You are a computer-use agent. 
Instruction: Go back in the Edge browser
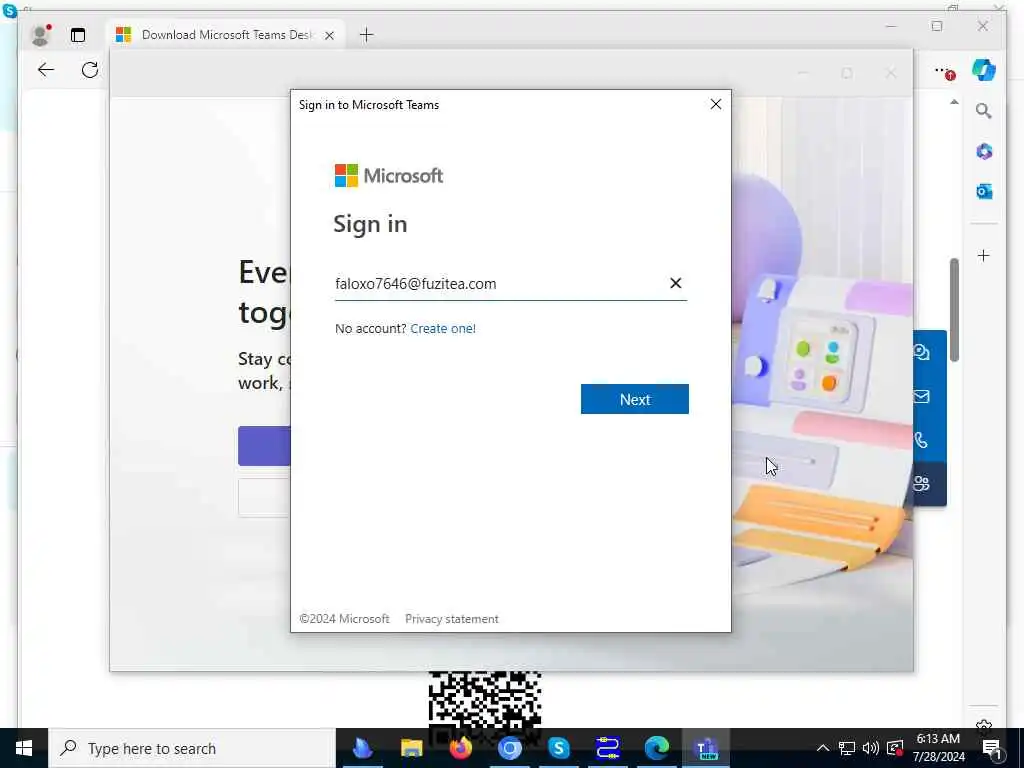click(46, 70)
